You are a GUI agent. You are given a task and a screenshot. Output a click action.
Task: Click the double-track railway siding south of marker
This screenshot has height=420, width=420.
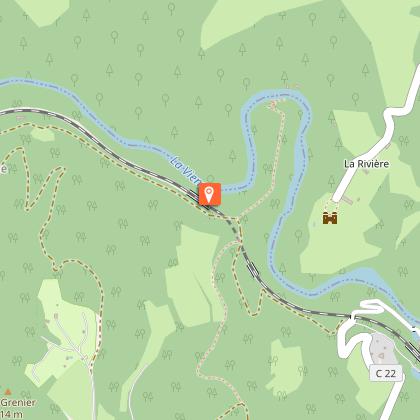click(252, 267)
